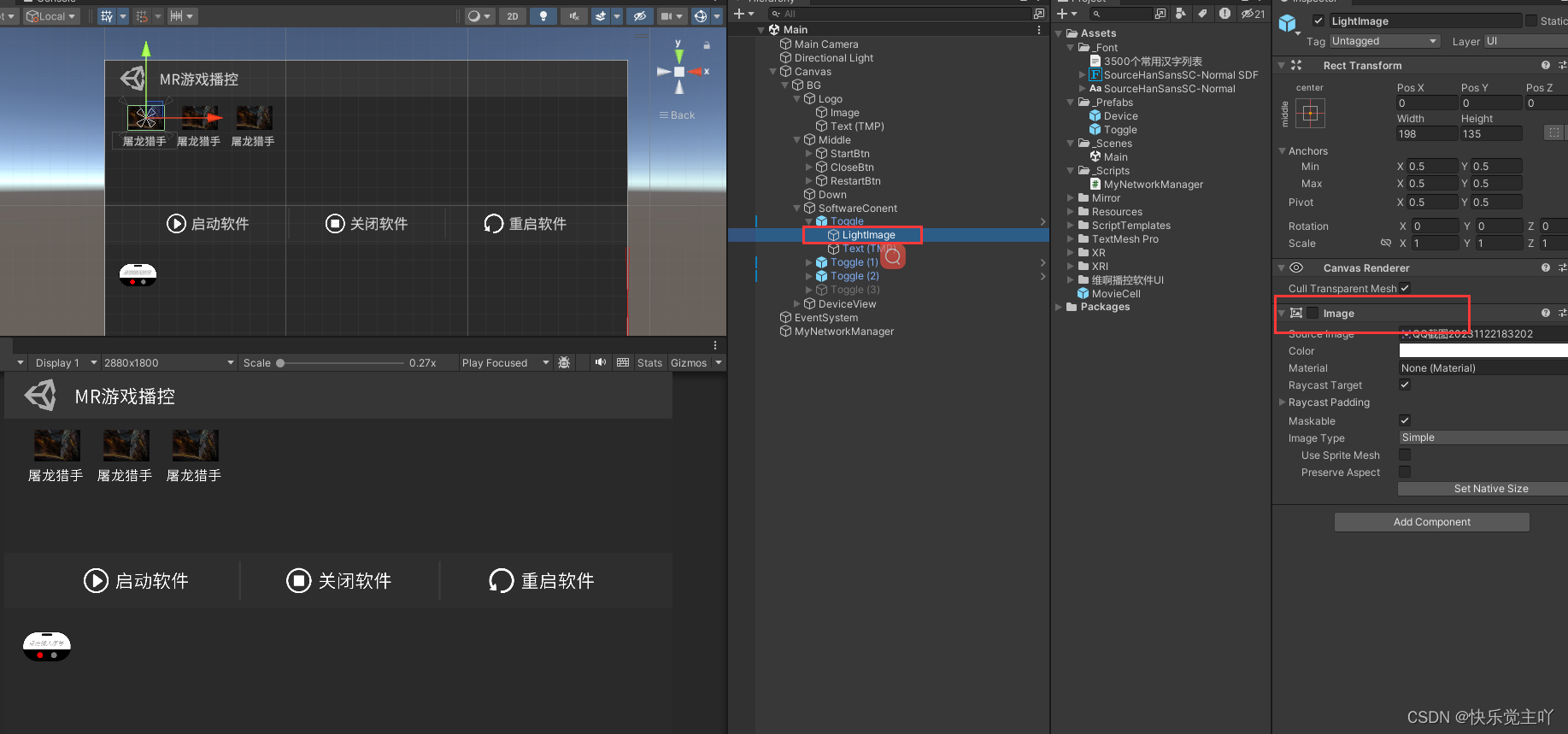Show Stats in Game view

click(x=649, y=363)
